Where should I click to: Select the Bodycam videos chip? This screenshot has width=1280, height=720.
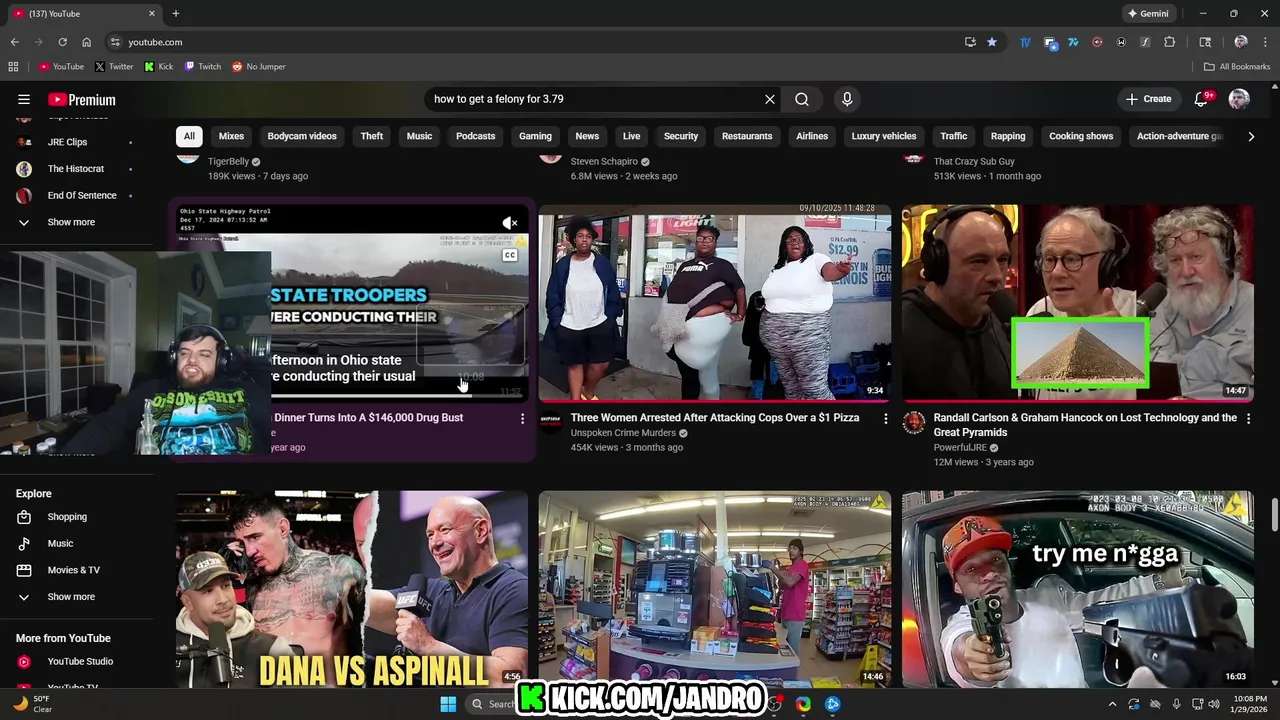[x=302, y=136]
